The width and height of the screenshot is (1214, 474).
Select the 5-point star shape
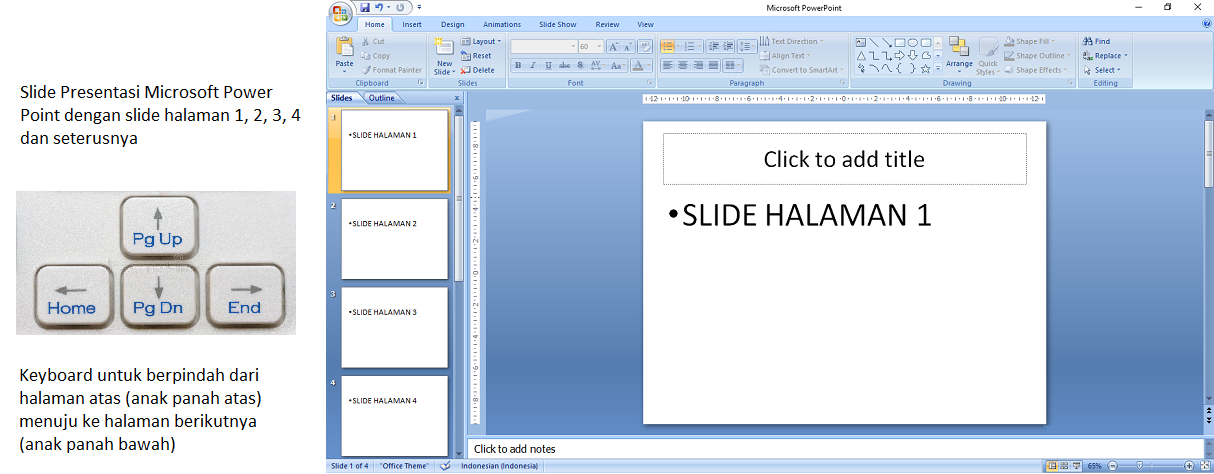coord(925,69)
